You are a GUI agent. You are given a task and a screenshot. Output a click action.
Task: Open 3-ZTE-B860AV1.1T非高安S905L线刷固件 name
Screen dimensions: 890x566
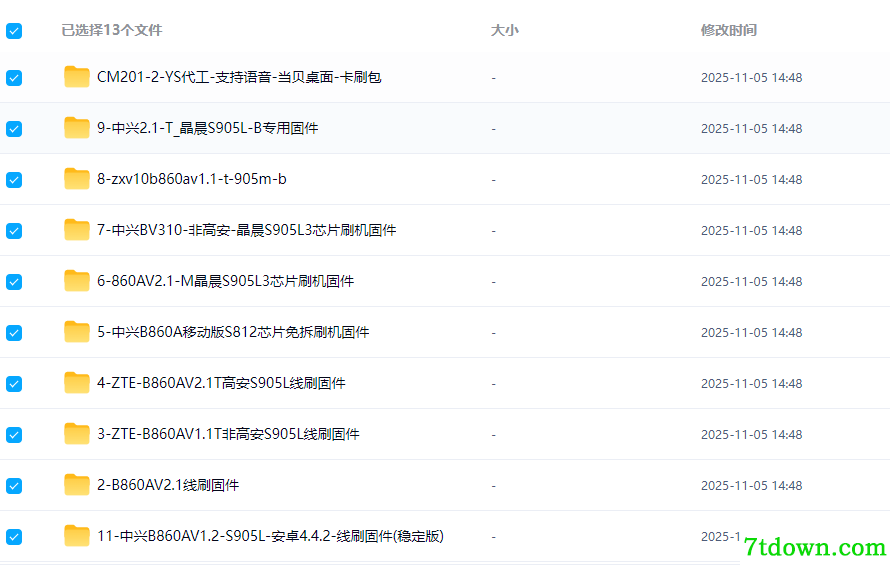pyautogui.click(x=228, y=434)
